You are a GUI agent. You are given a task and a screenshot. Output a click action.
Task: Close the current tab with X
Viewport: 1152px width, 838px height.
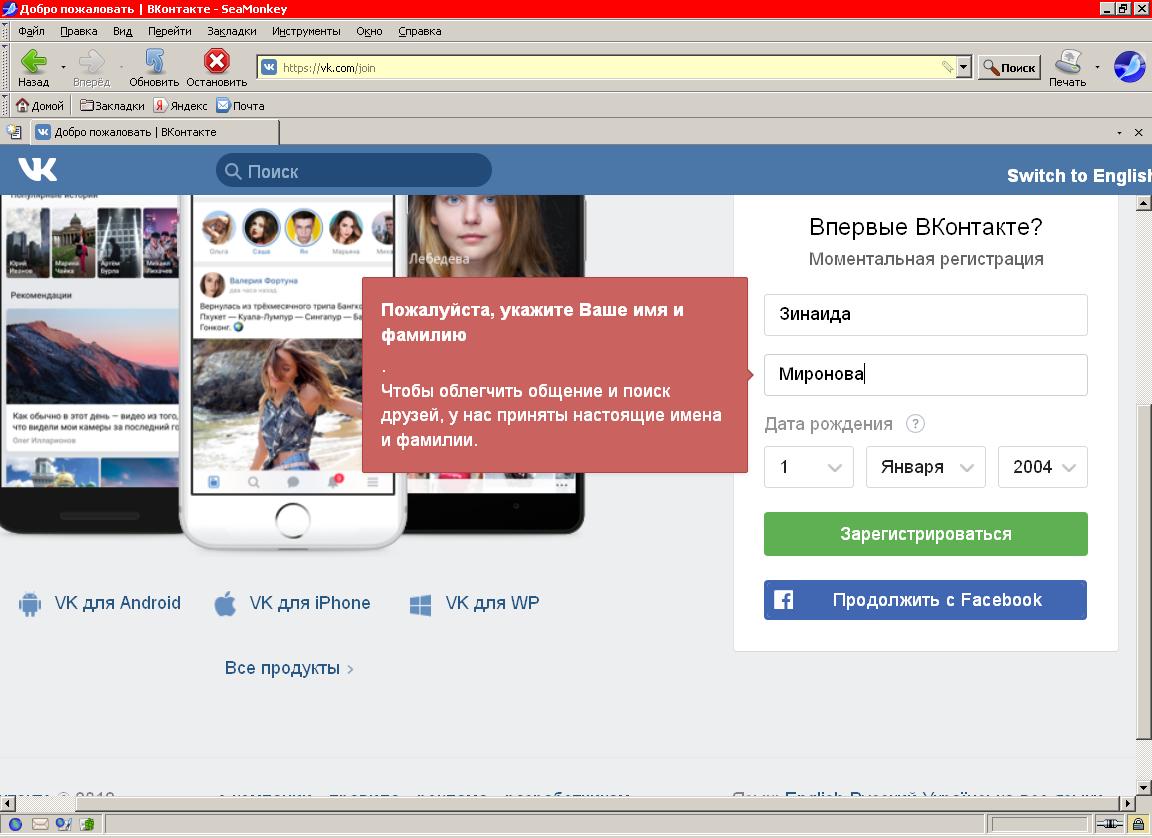pos(1138,132)
